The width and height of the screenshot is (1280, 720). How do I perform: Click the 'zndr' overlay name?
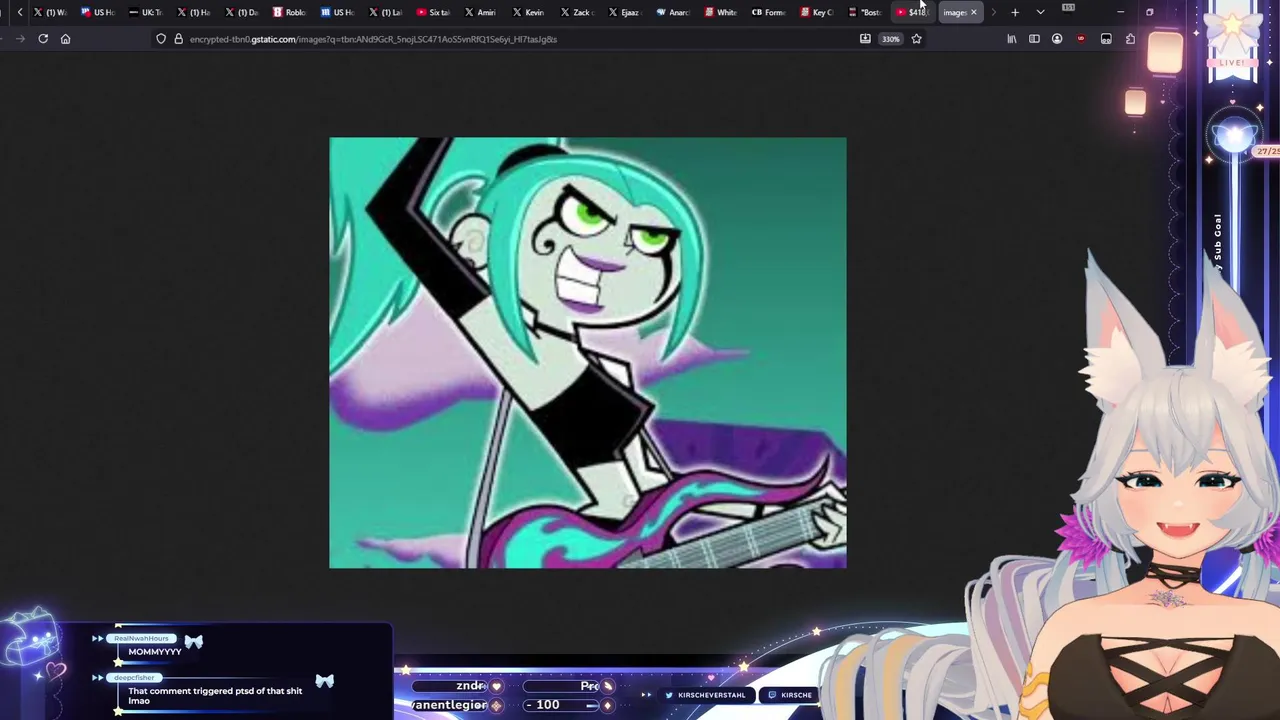(470, 686)
